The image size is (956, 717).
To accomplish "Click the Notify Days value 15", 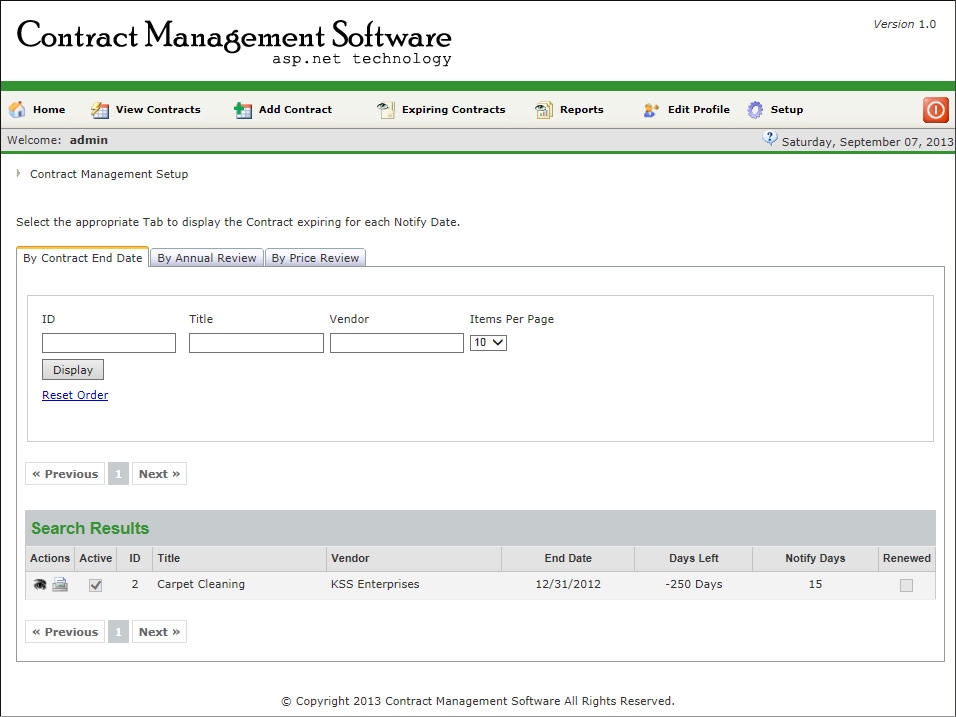I will click(815, 584).
